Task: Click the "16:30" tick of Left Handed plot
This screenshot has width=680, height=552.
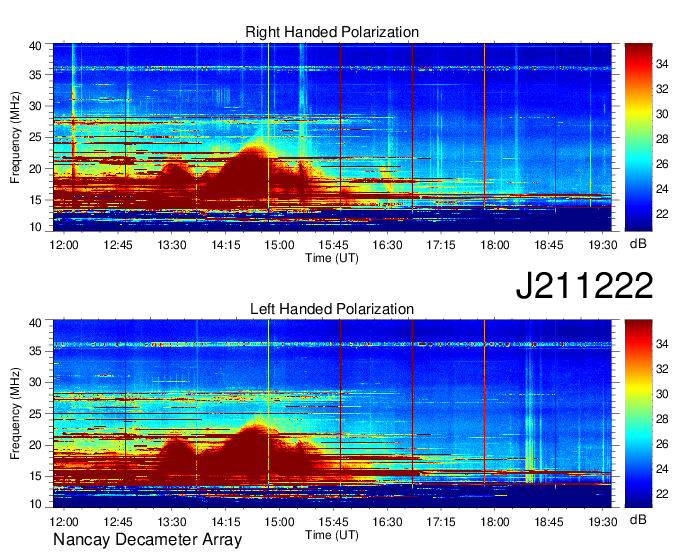Action: pyautogui.click(x=387, y=522)
